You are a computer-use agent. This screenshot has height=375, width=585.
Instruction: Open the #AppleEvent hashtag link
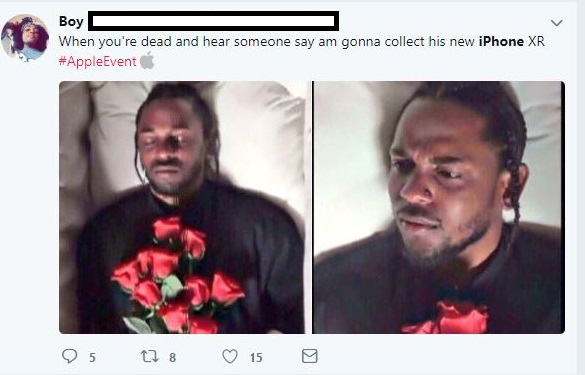(x=97, y=62)
